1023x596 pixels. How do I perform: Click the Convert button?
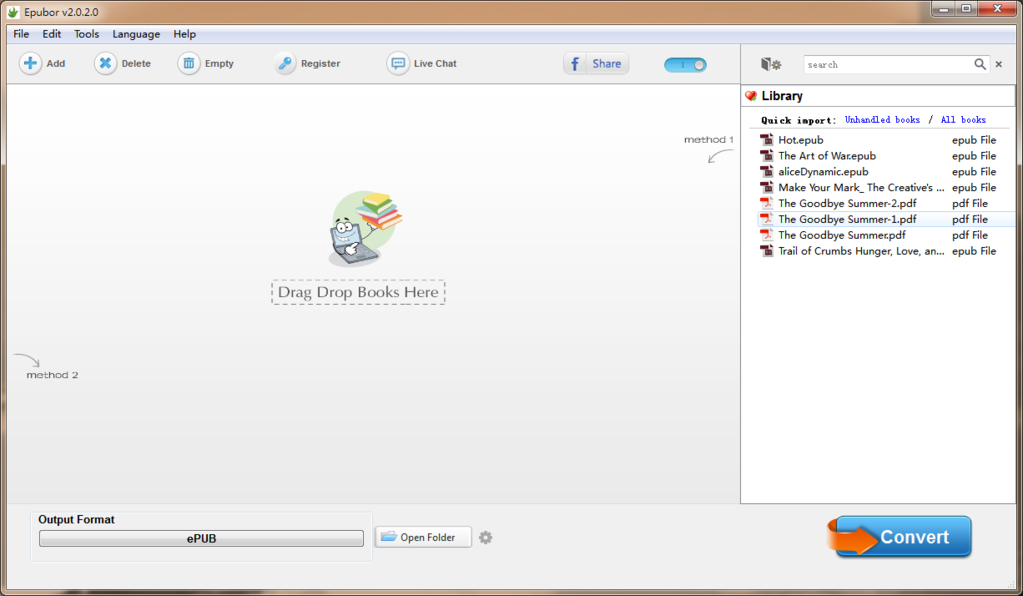900,537
